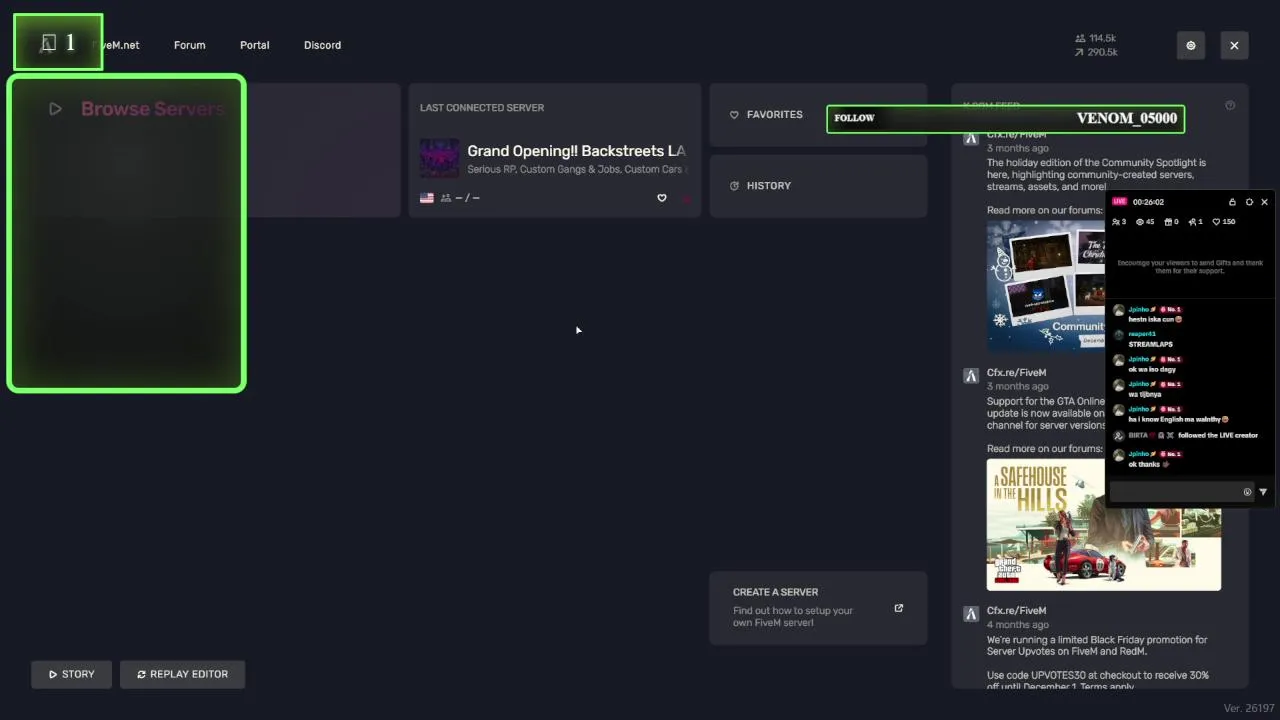Open the Forum link in the top bar
1280x720 pixels.
point(189,45)
